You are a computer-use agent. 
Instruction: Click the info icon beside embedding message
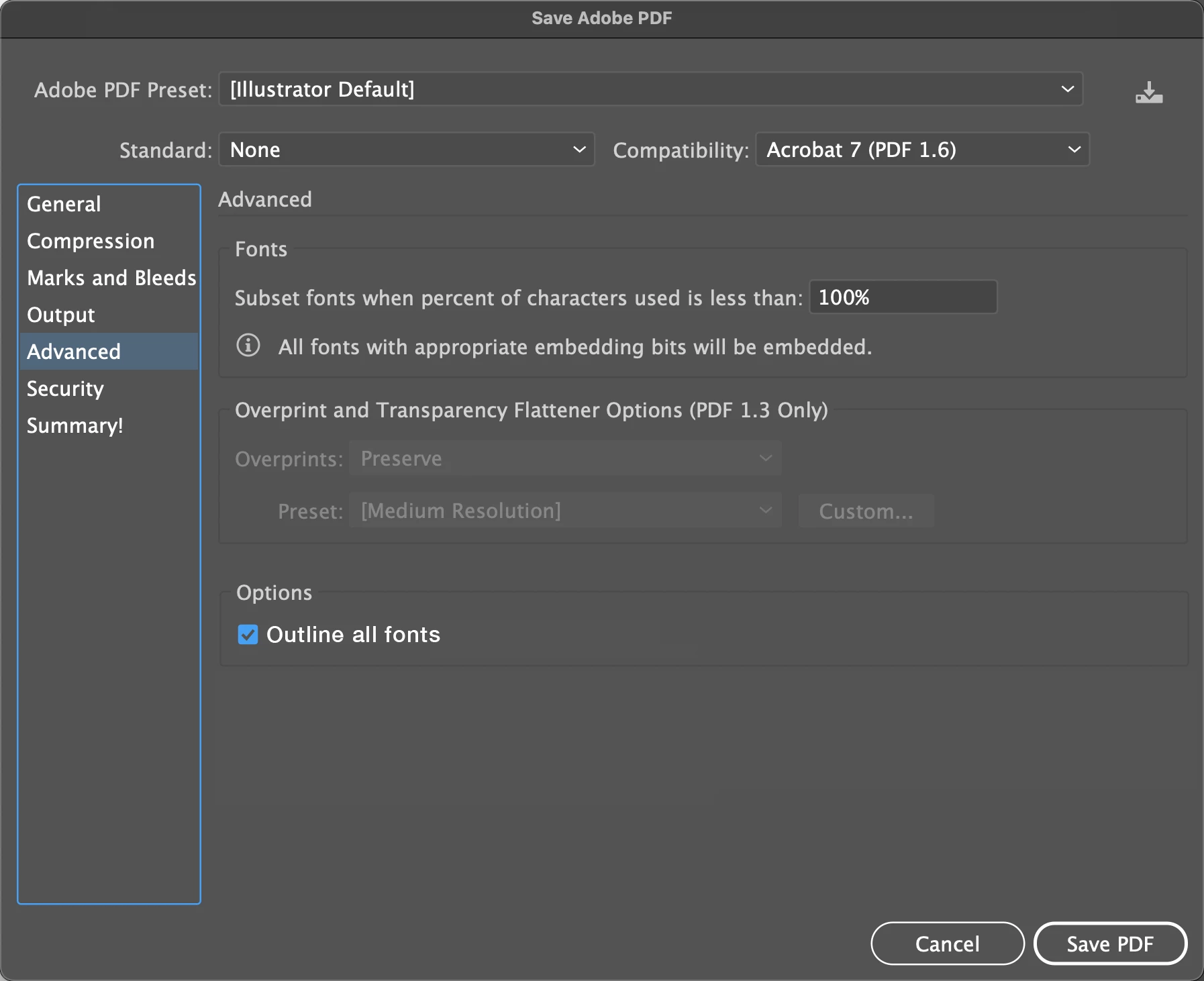pos(248,346)
